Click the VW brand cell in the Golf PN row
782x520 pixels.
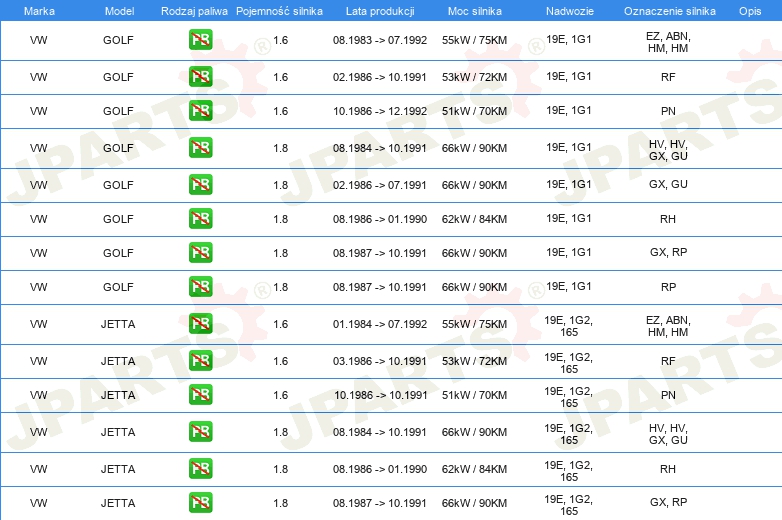38,111
